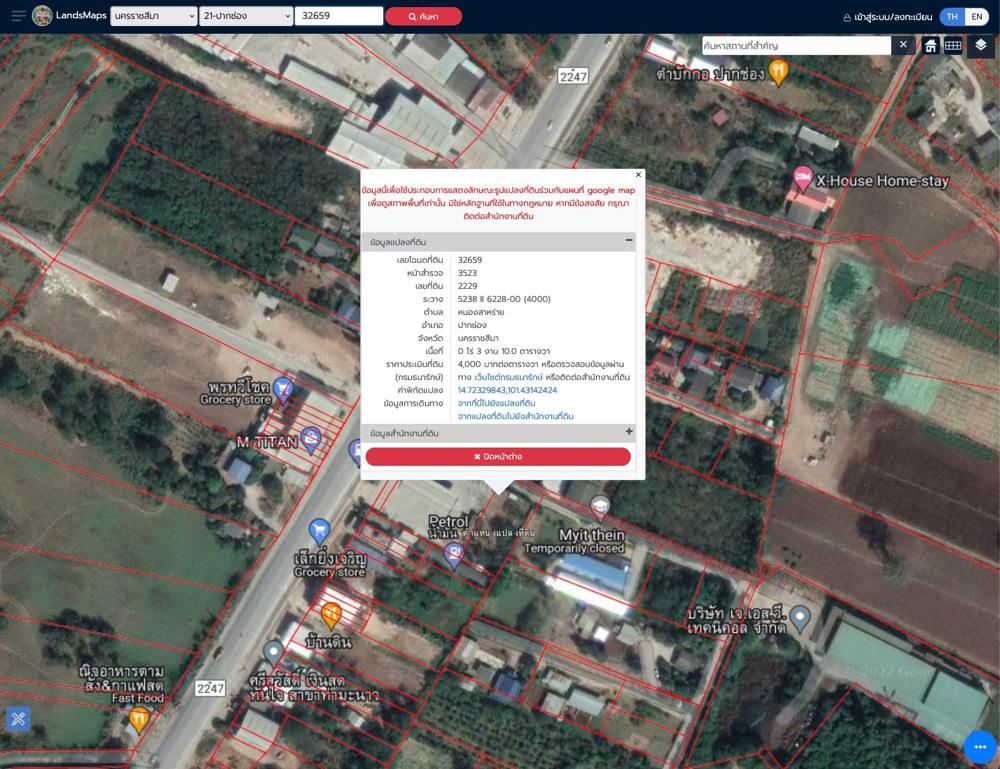Open the hamburger menu beside LandsMaps

(x=18, y=16)
